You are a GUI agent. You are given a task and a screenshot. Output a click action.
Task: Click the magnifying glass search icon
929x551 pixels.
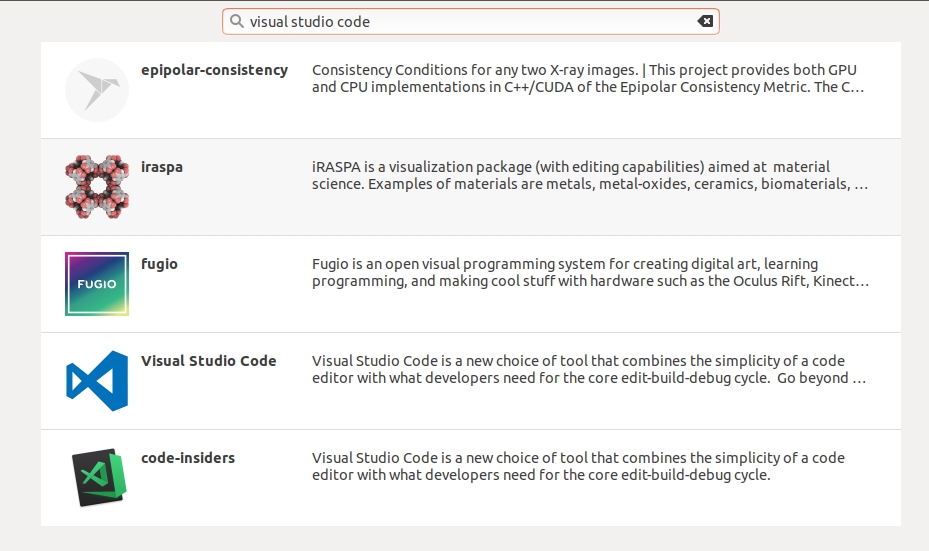pyautogui.click(x=236, y=21)
